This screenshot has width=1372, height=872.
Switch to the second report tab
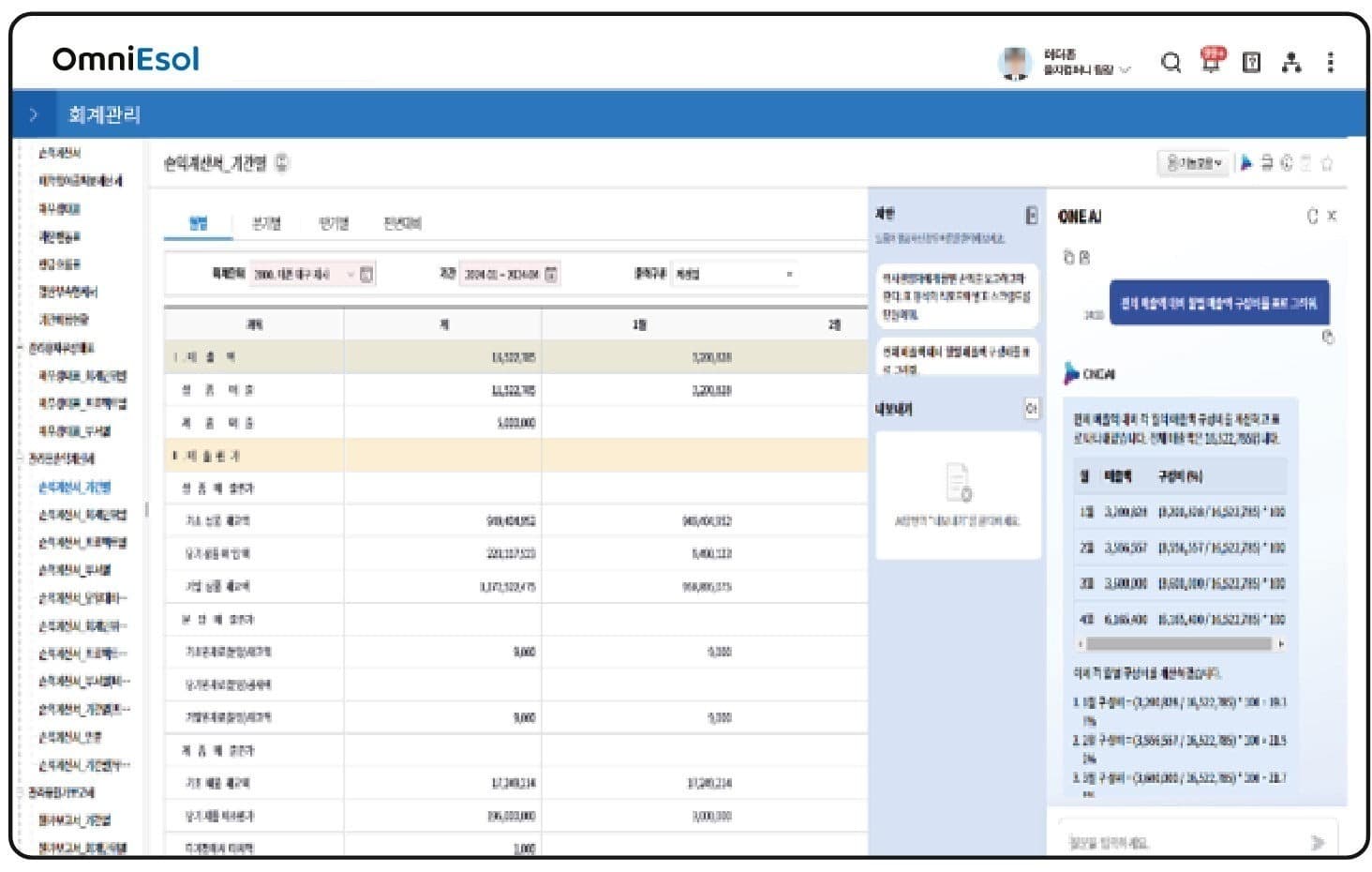click(266, 223)
